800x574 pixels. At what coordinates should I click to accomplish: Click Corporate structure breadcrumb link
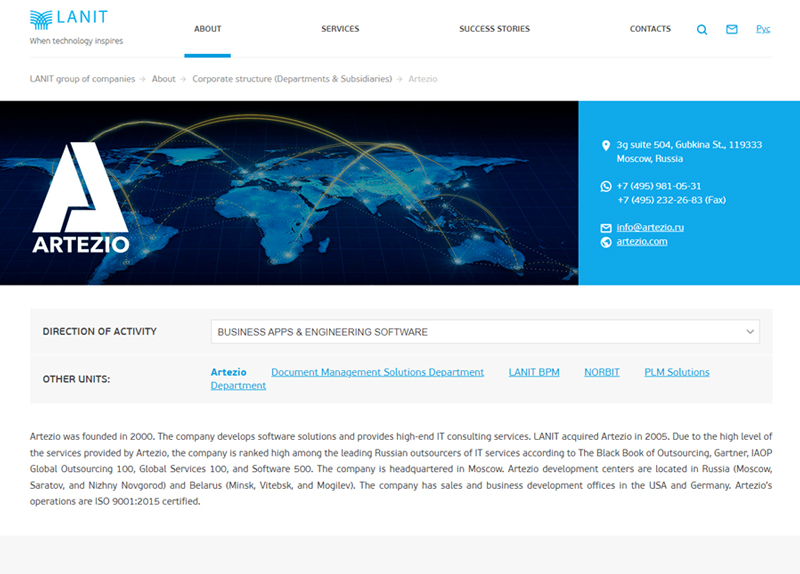[292, 79]
